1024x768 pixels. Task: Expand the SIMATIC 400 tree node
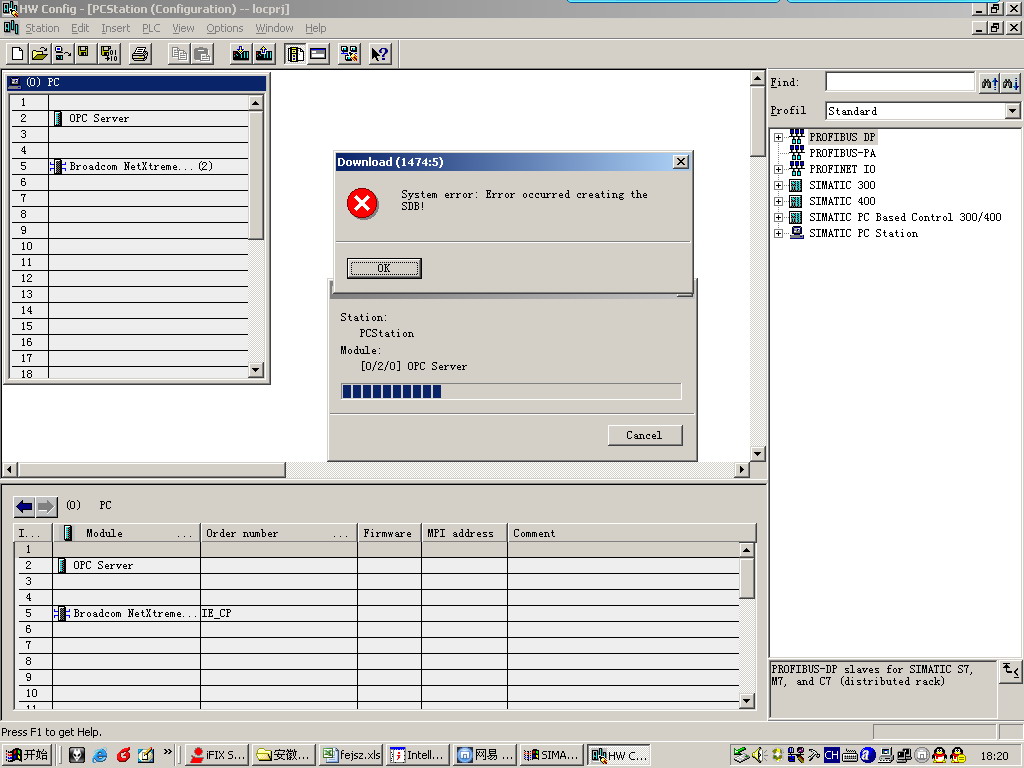[x=778, y=201]
